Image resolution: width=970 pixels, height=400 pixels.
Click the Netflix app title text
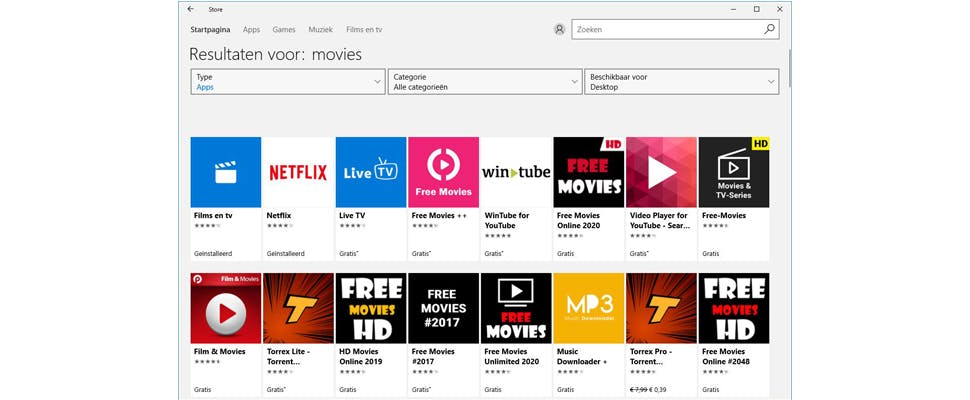click(278, 216)
